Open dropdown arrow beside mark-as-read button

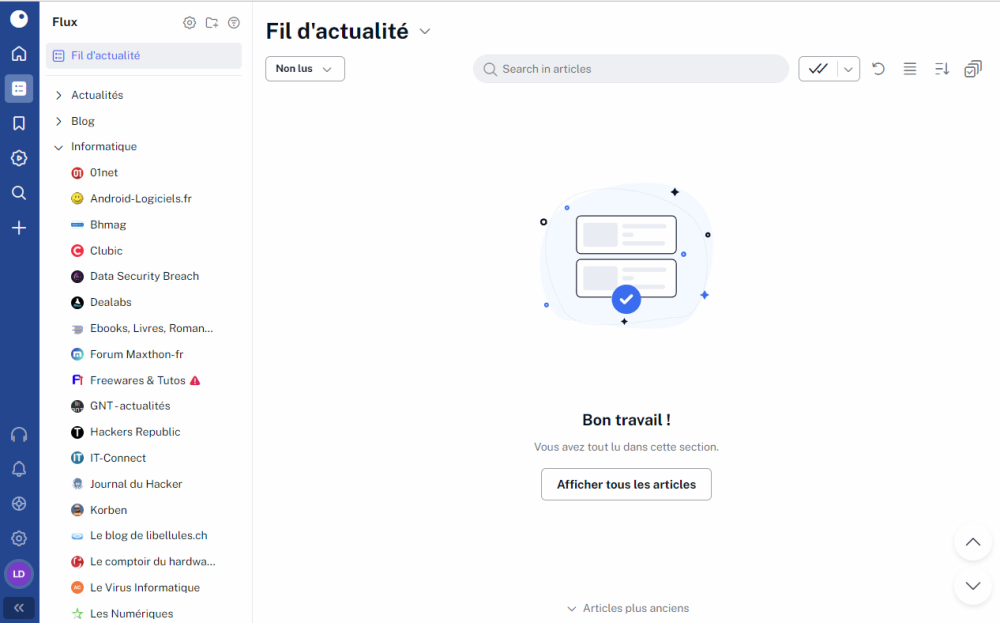848,69
